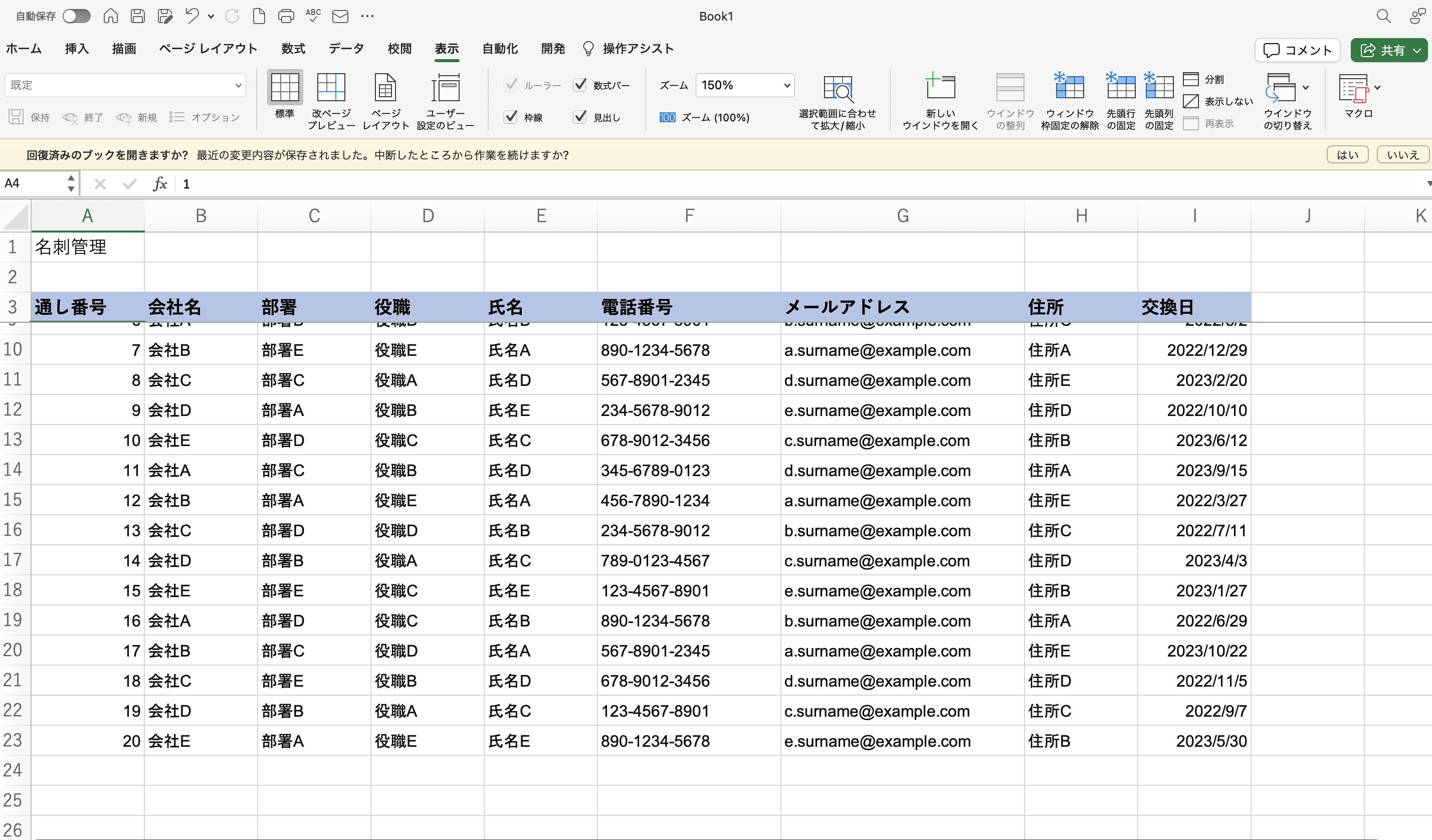The width and height of the screenshot is (1432, 840).
Task: Open the 共有 share dropdown
Action: [x=1418, y=50]
